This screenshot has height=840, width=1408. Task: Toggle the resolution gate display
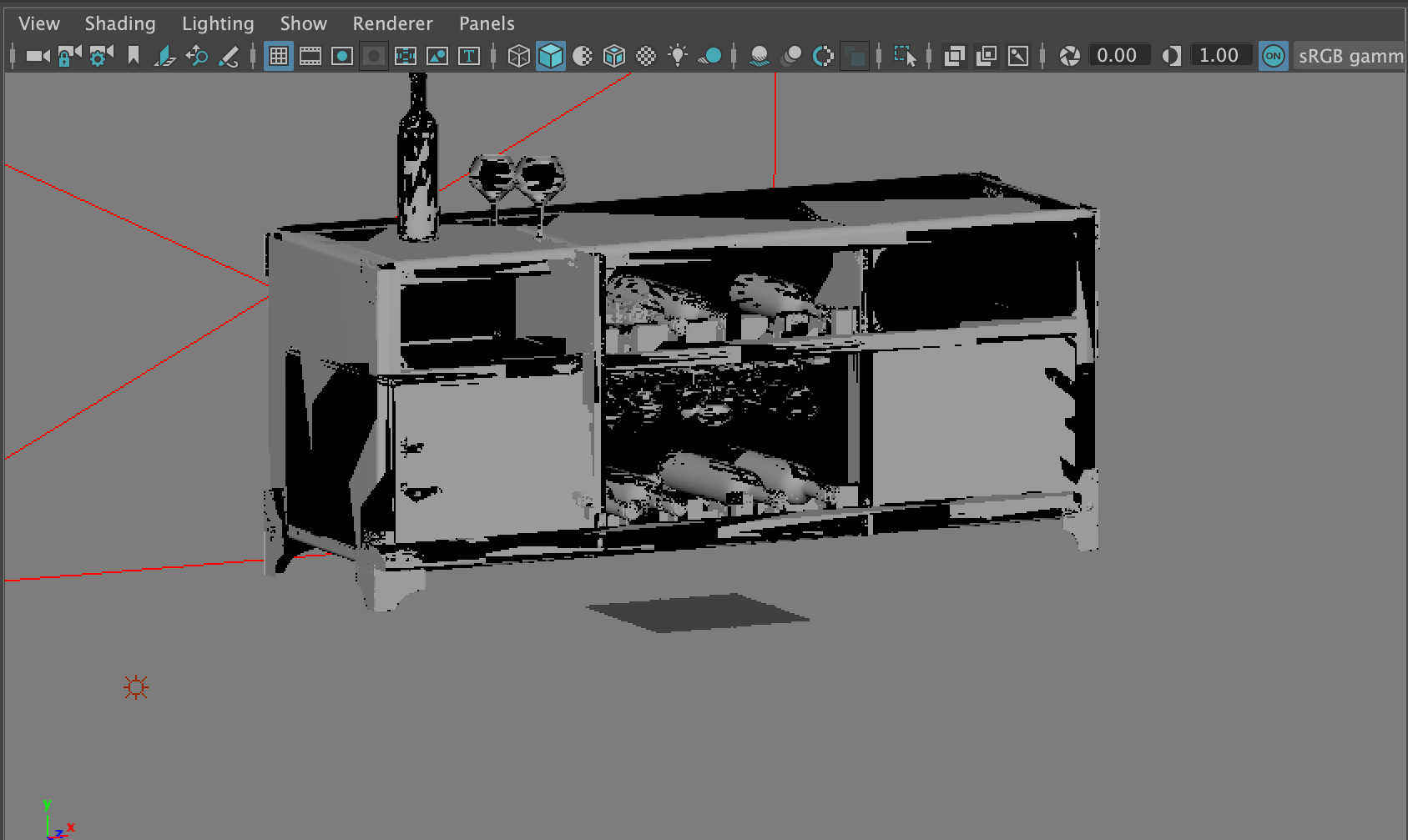pos(342,55)
